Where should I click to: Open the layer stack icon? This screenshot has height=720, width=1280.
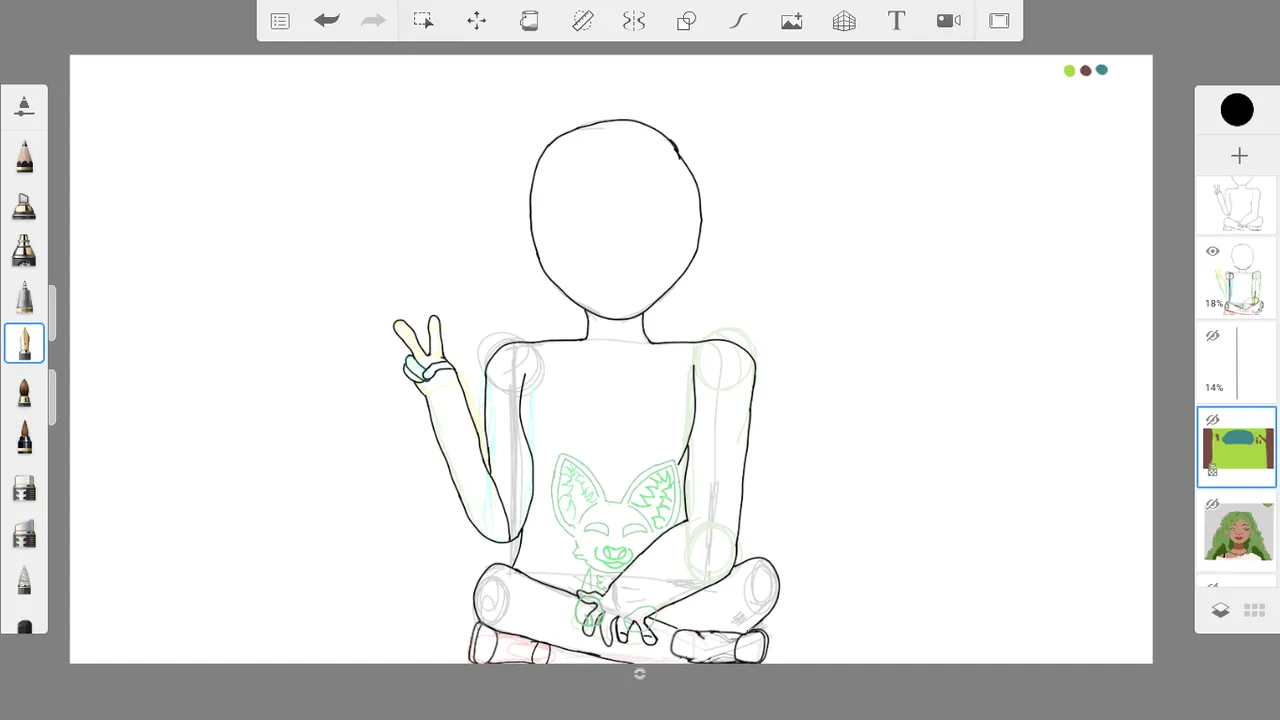coord(1221,610)
